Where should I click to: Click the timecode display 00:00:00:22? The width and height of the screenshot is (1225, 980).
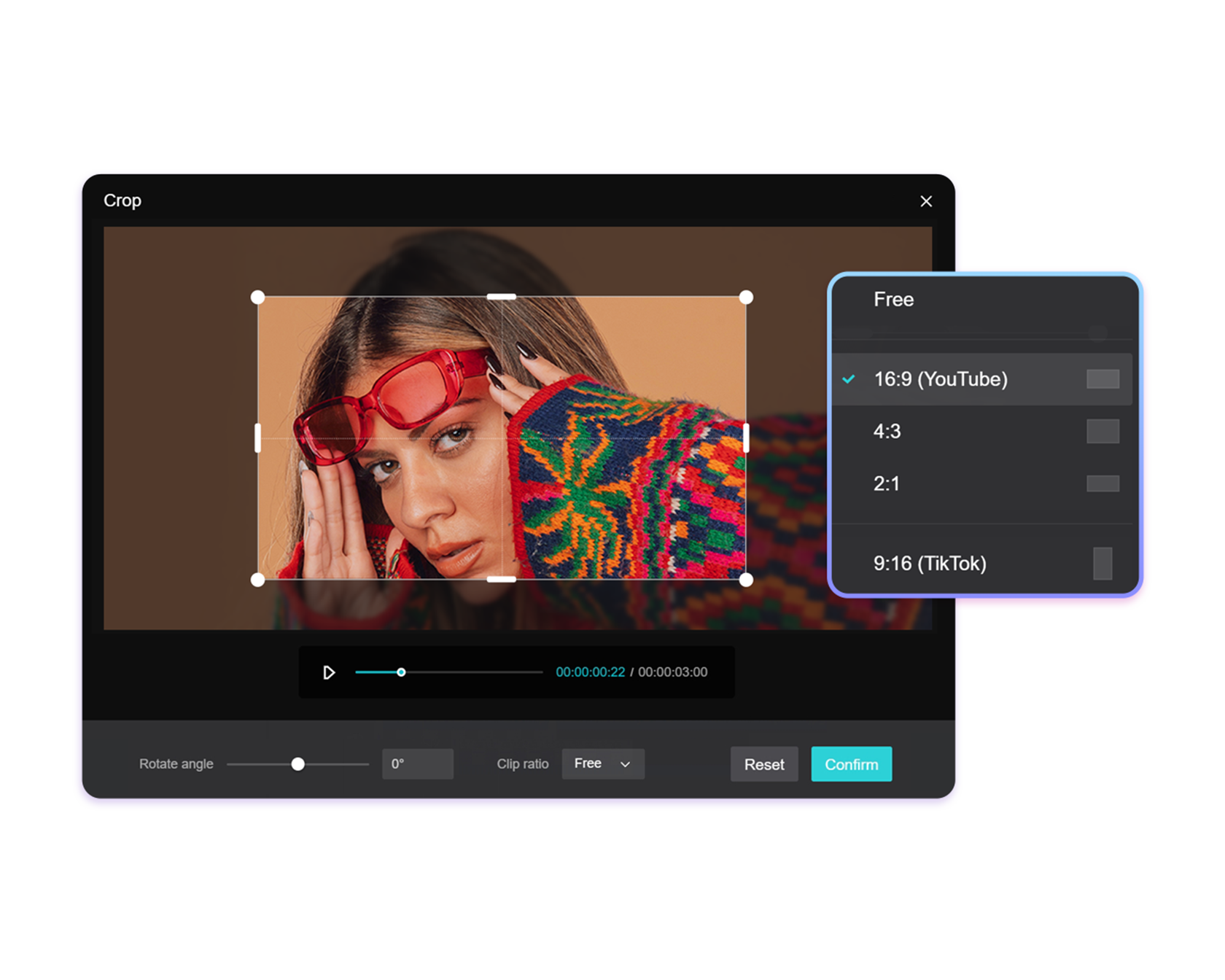(591, 672)
